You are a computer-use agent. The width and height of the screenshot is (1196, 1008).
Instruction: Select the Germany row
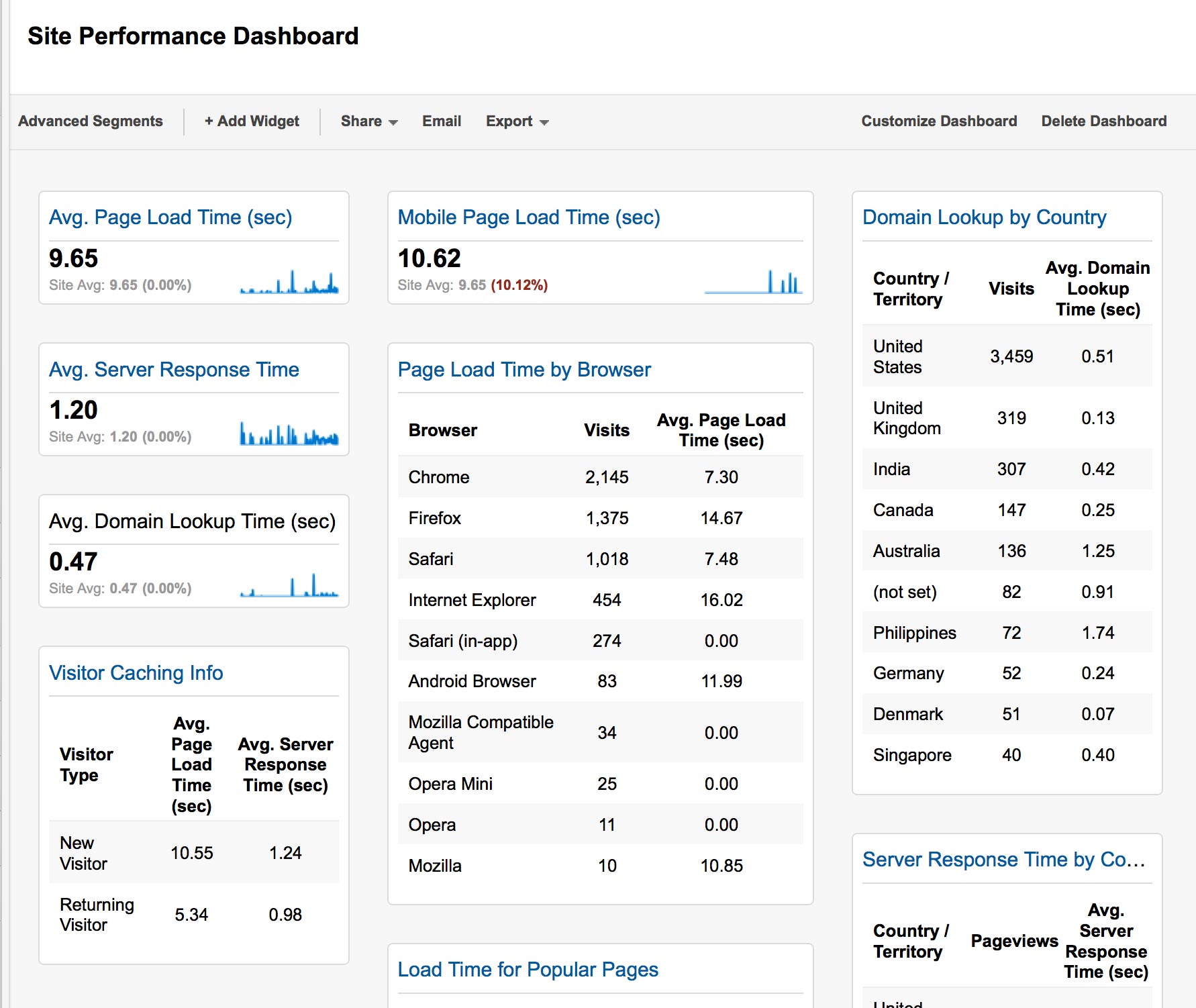click(1007, 673)
